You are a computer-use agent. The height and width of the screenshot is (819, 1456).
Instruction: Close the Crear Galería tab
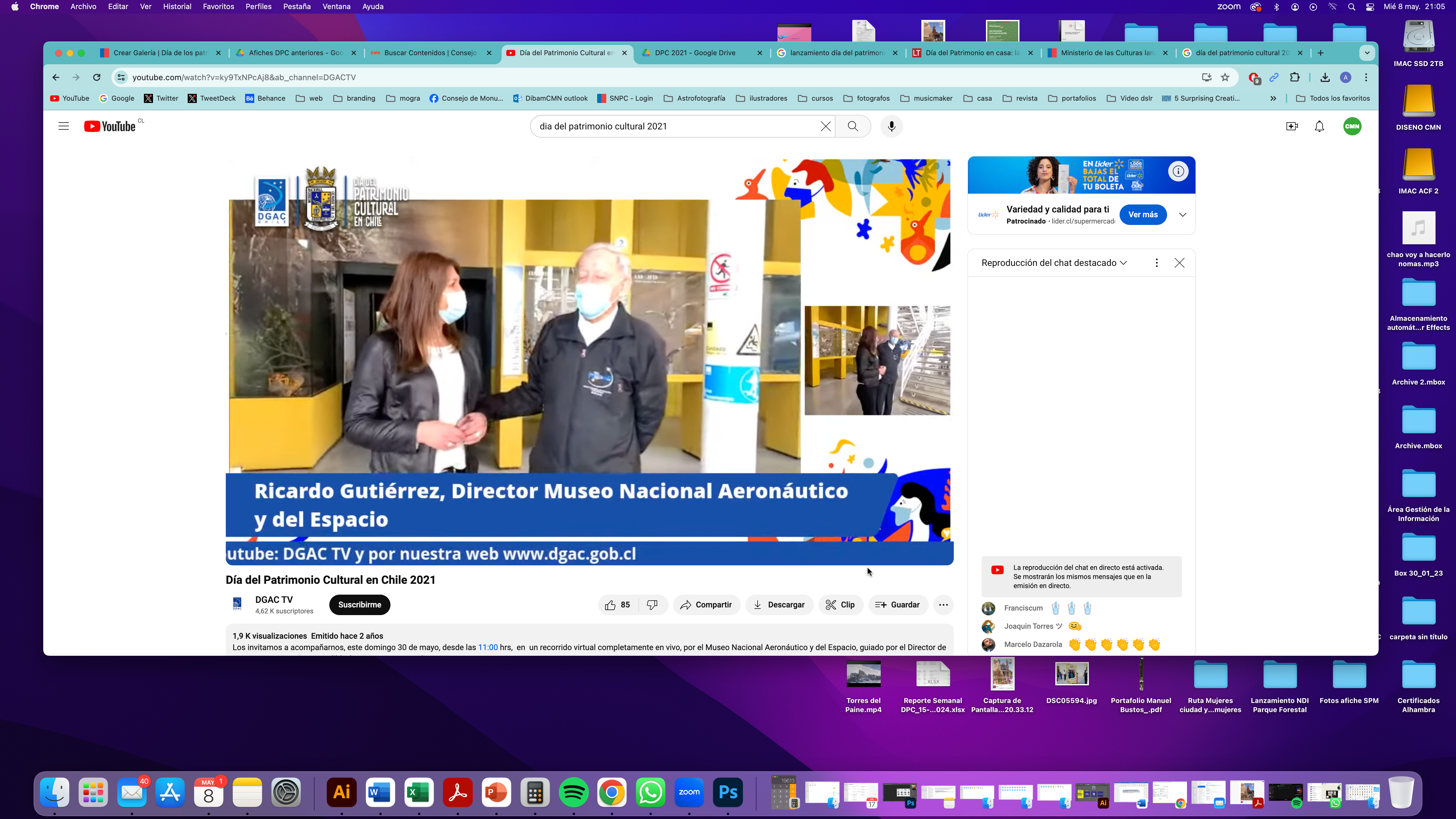coord(218,53)
